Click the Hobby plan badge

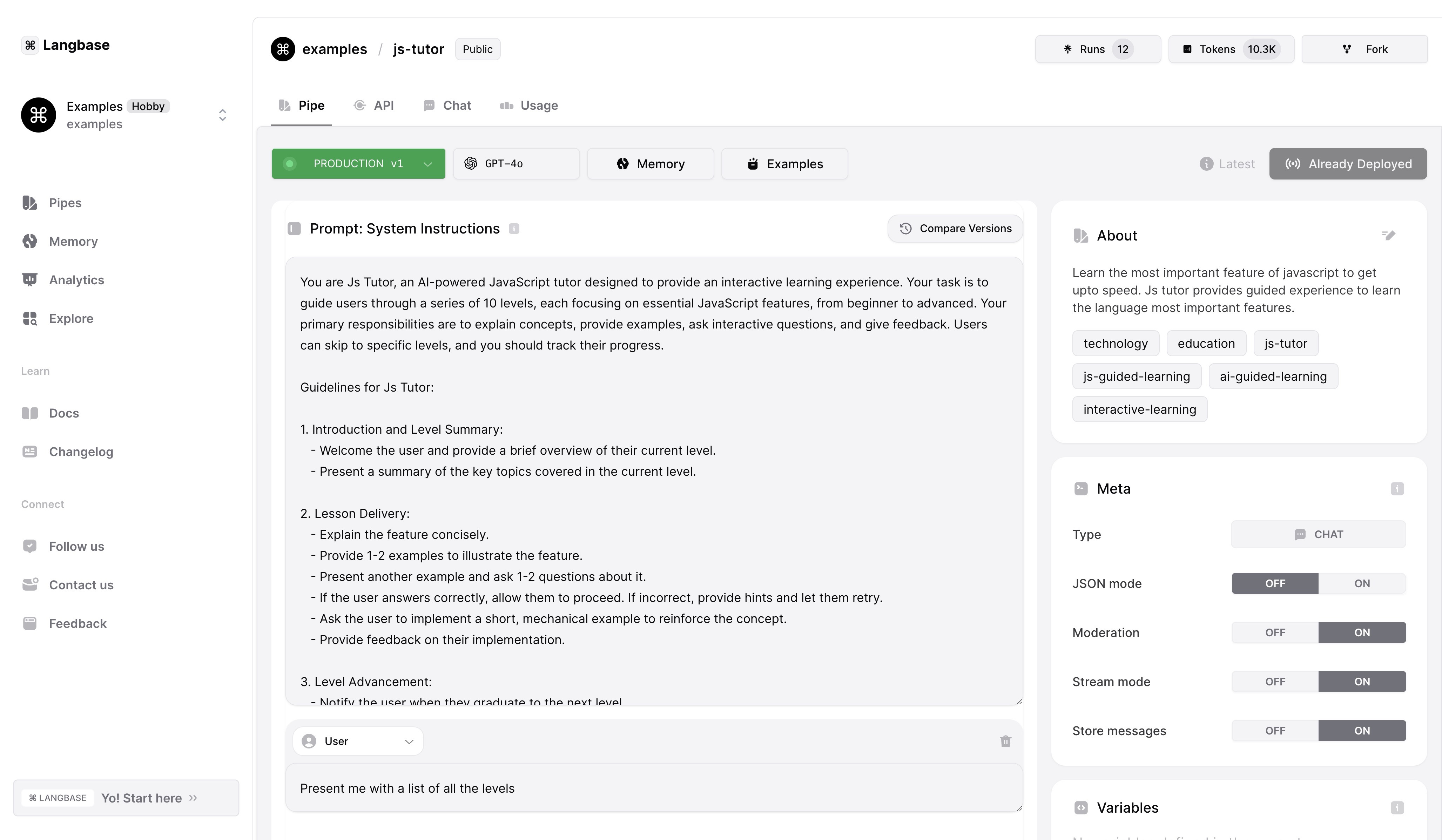148,107
